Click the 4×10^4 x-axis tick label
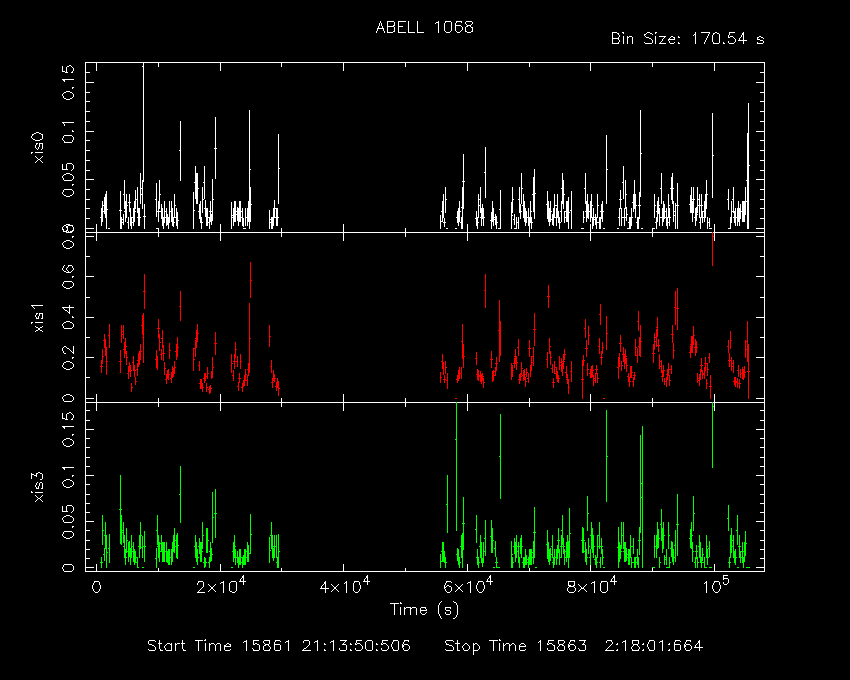Image resolution: width=850 pixels, height=680 pixels. pyautogui.click(x=344, y=586)
